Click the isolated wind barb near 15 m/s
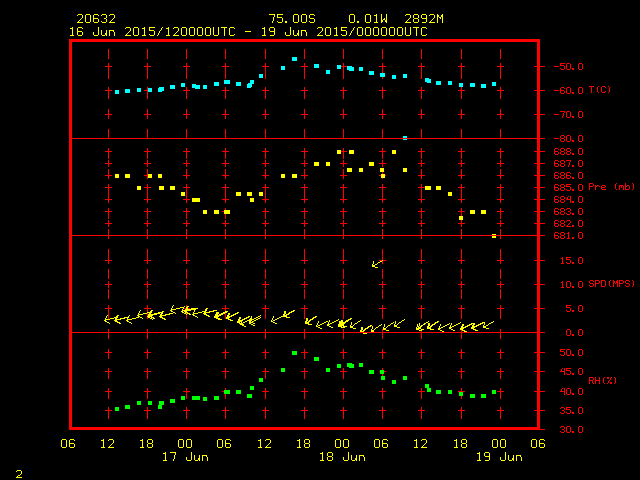Image resolution: width=640 pixels, height=480 pixels. (x=378, y=264)
